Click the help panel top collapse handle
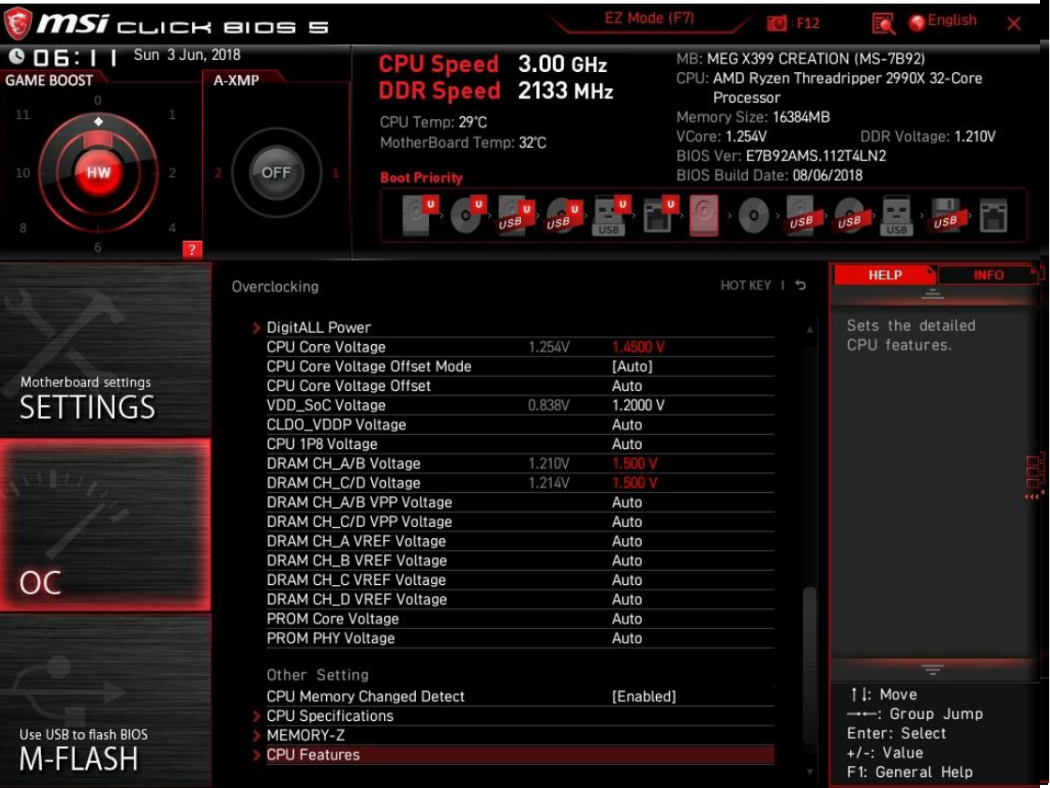 tap(932, 294)
